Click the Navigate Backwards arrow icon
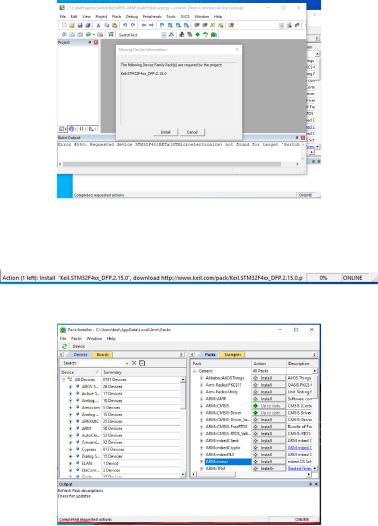 click(x=144, y=25)
